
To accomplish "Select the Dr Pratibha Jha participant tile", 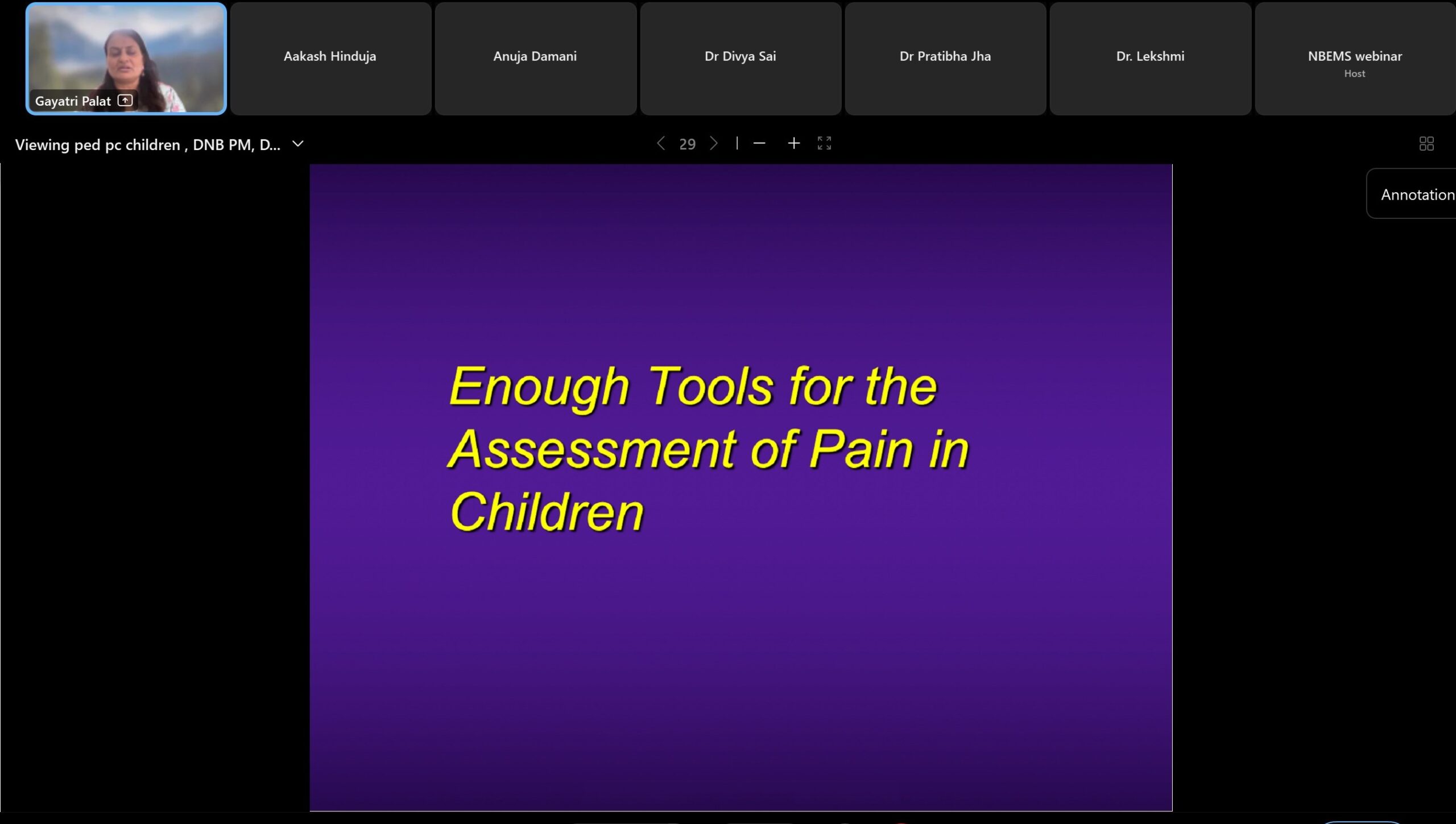I will 945,57.
